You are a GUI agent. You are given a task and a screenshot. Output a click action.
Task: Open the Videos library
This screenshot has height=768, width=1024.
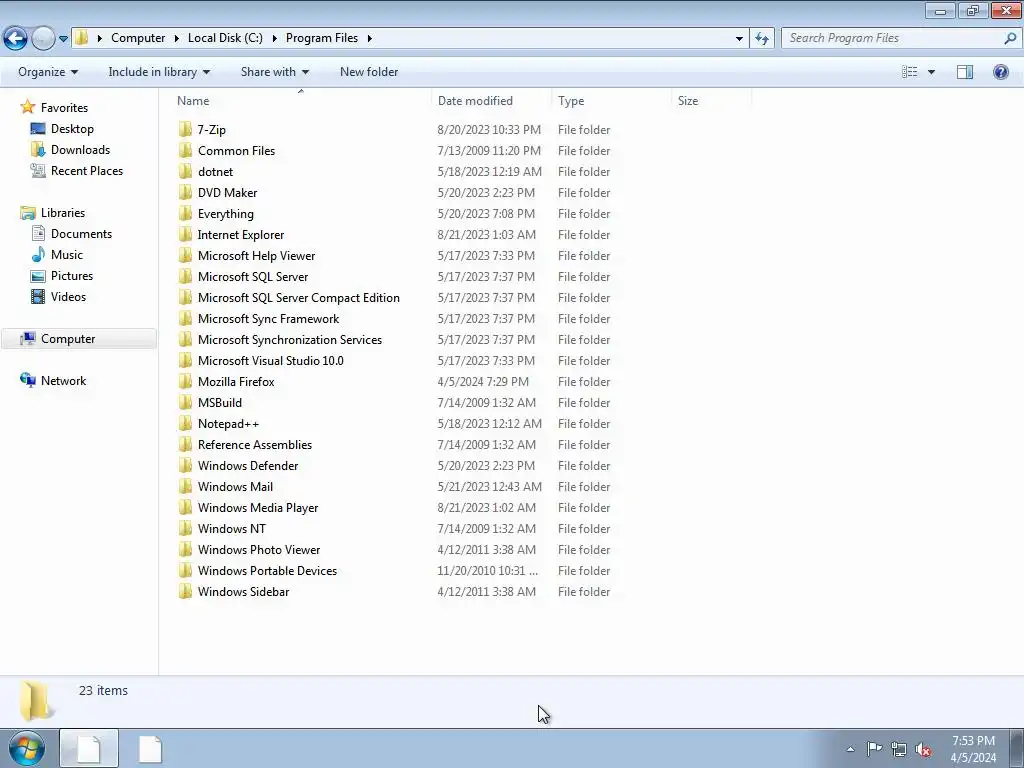click(x=69, y=296)
